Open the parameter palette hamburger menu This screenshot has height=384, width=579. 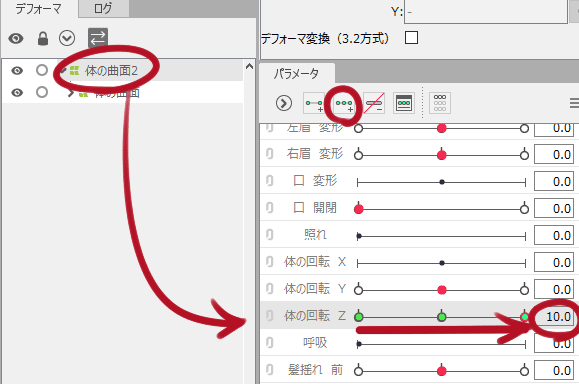[575, 103]
